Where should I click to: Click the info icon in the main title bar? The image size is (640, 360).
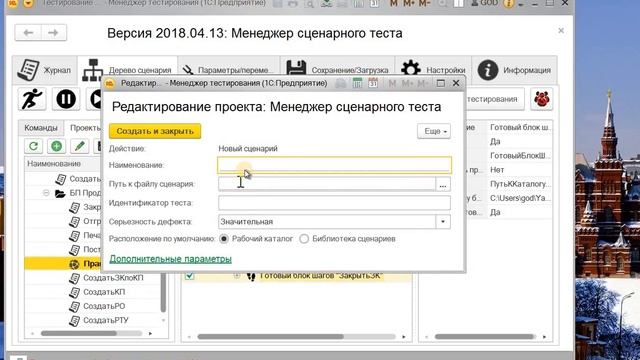point(509,4)
